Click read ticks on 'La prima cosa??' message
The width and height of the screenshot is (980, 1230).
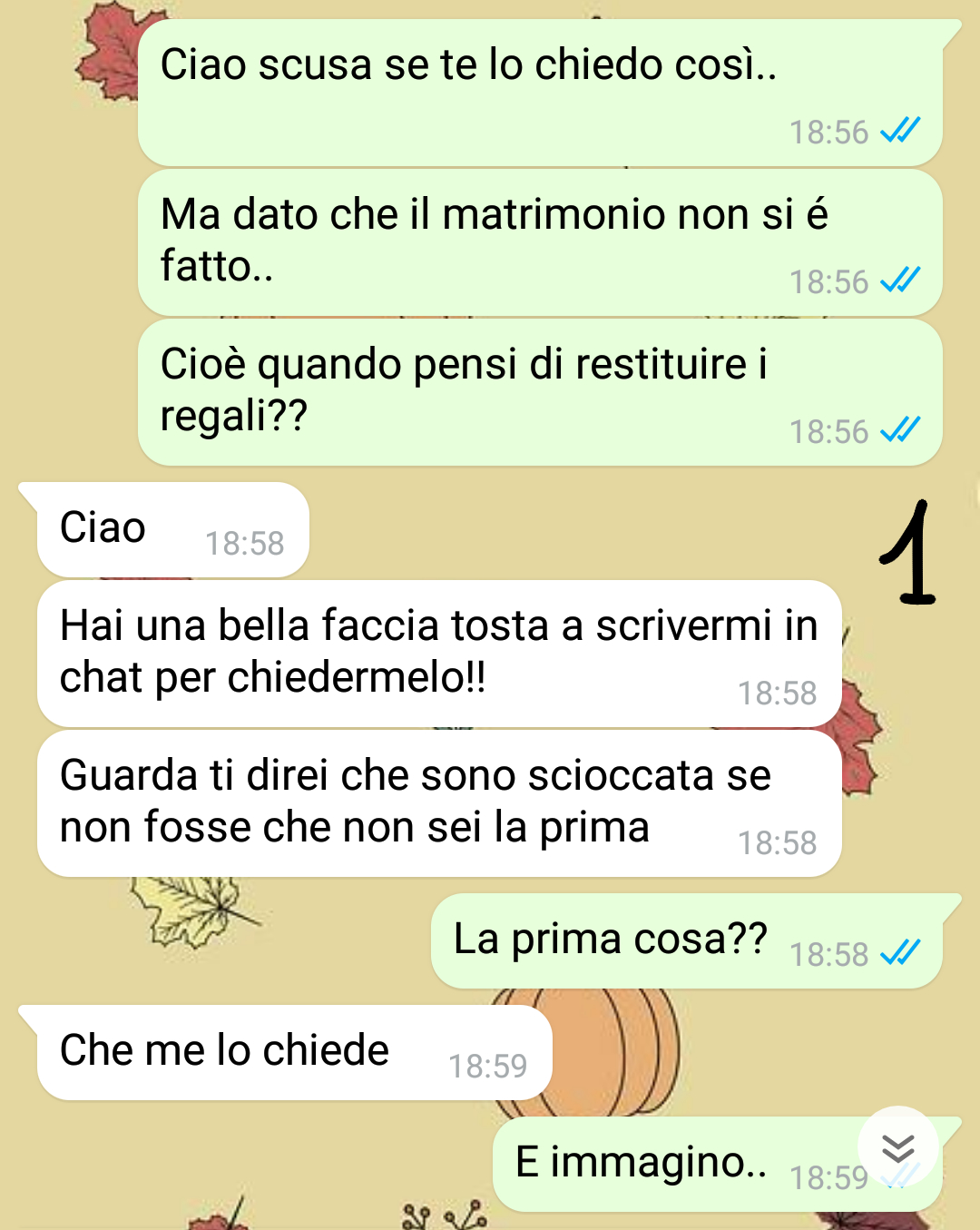click(900, 952)
